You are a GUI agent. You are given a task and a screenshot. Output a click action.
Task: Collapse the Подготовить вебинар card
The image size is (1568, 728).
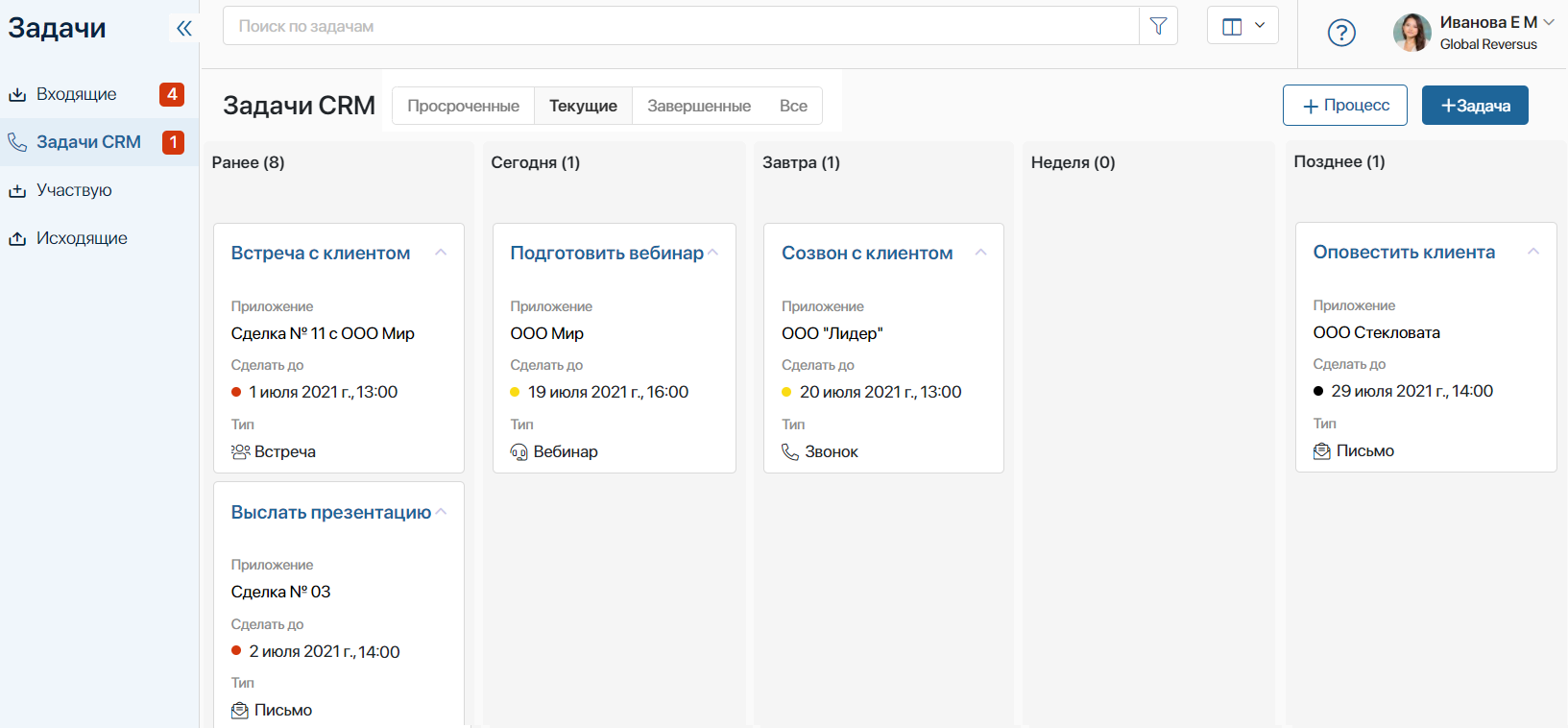coord(712,253)
